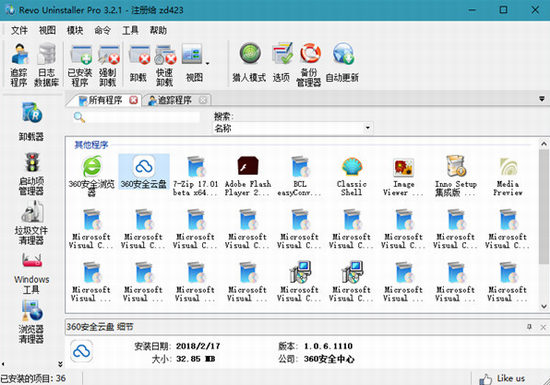The height and width of the screenshot is (385, 550).
Task: Select 启动项管理器 in the sidebar
Action: 31,174
